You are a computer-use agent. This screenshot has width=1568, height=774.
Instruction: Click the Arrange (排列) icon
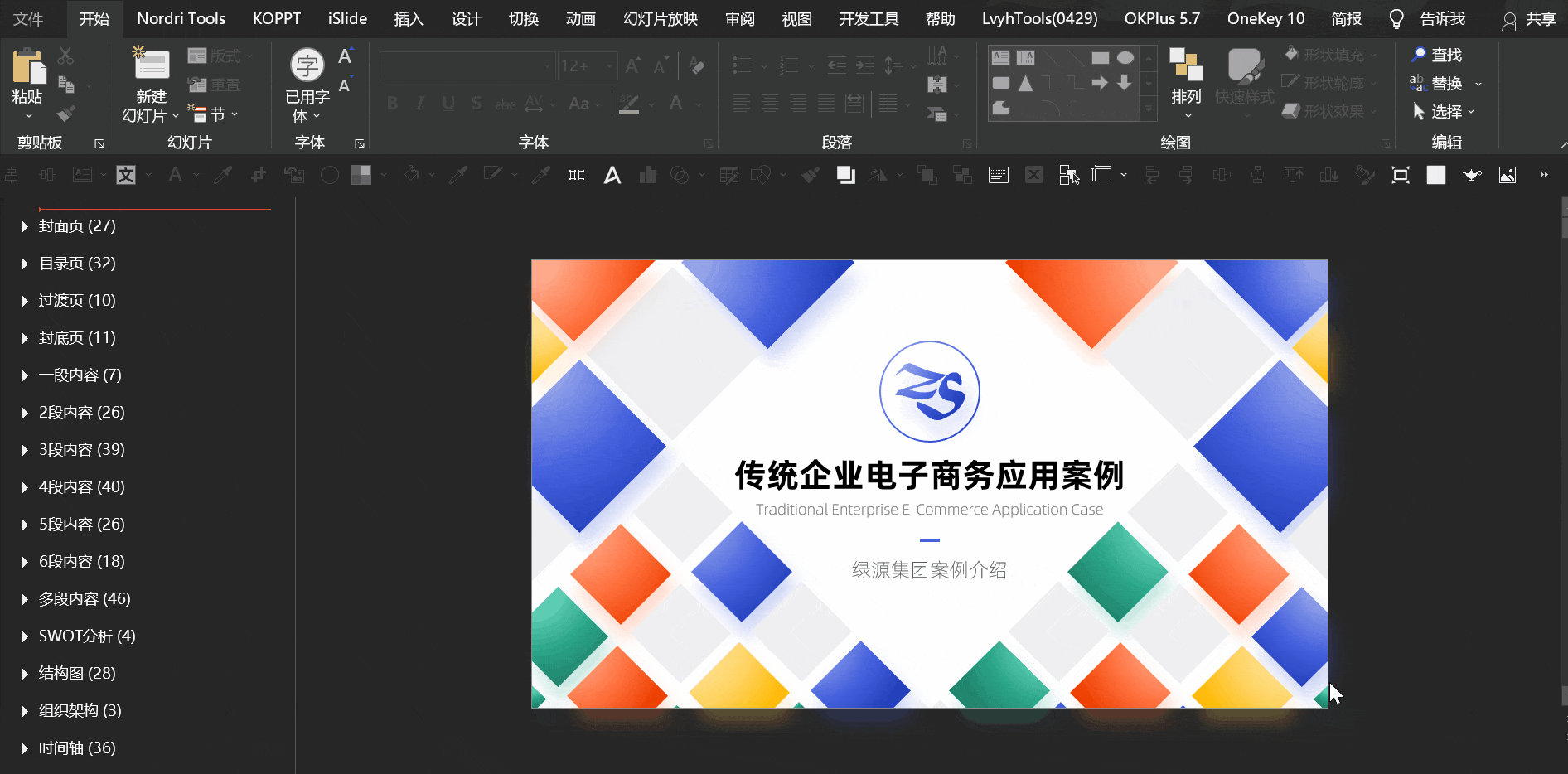(1186, 65)
